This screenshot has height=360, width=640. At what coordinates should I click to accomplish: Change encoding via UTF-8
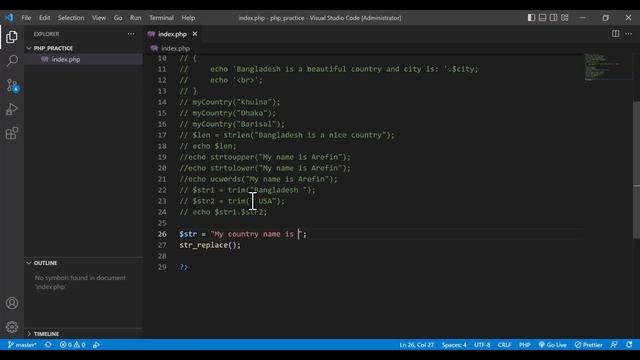click(x=482, y=345)
